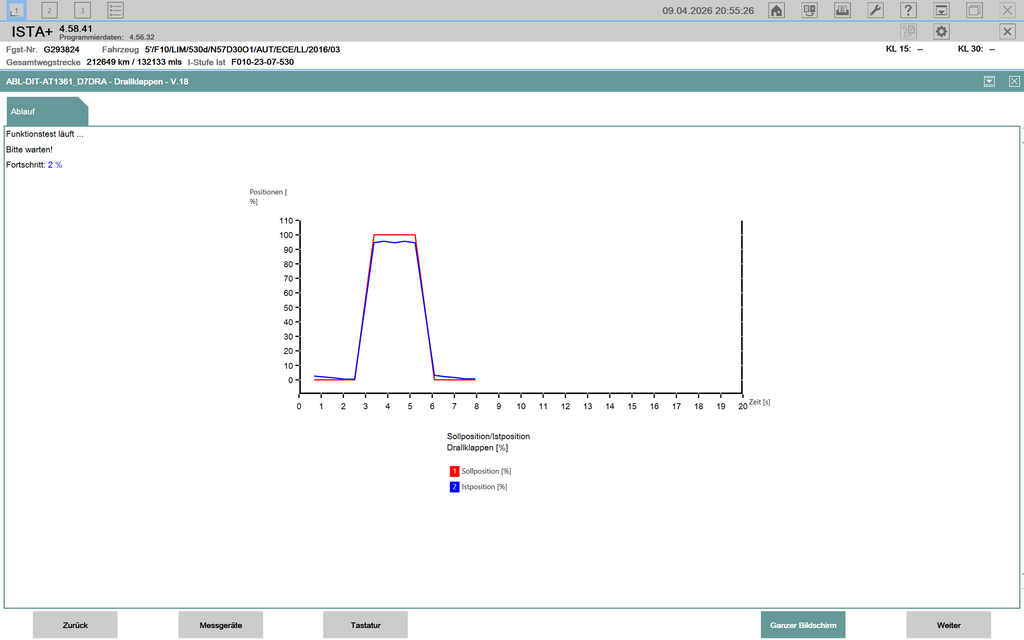
Task: Collapse the Drallklappen procedure panel arrow
Action: (x=989, y=81)
